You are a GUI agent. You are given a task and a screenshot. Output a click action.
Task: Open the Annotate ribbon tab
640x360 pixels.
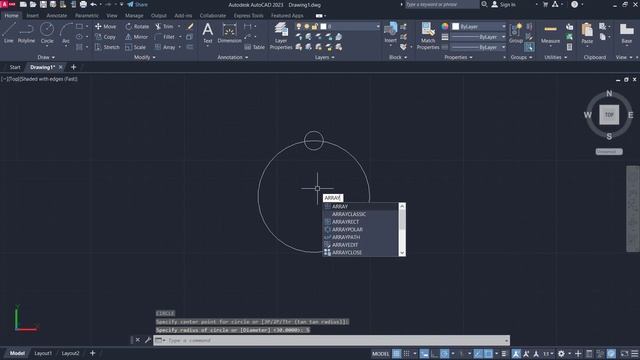(57, 16)
